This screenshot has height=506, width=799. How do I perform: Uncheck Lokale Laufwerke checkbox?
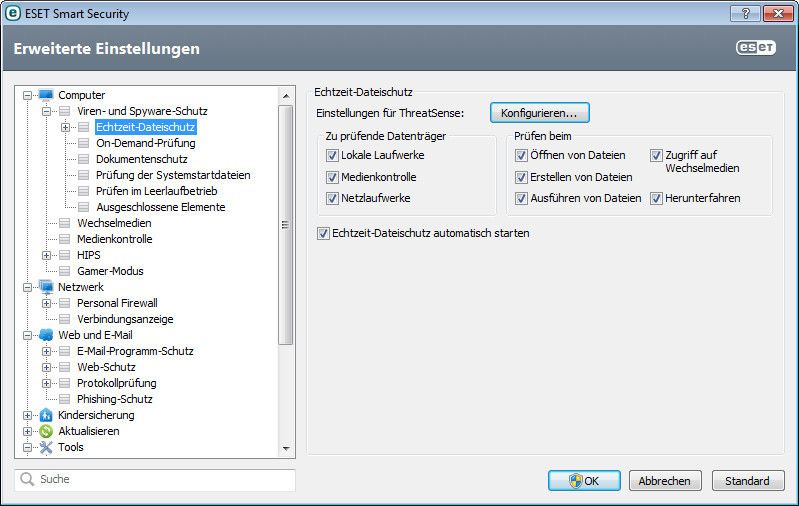(x=332, y=155)
